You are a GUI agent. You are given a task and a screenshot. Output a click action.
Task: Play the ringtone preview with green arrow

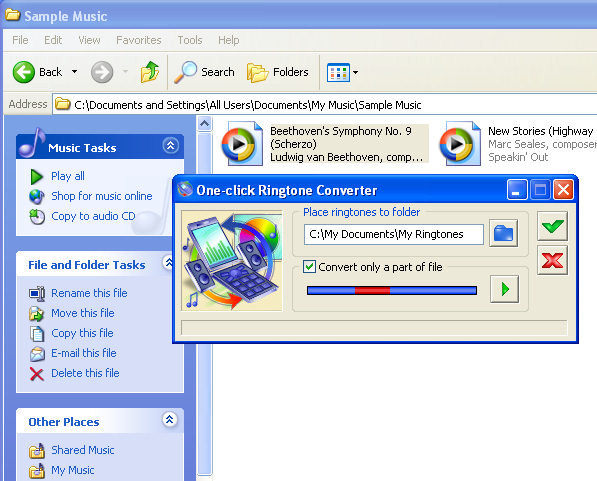[x=504, y=289]
